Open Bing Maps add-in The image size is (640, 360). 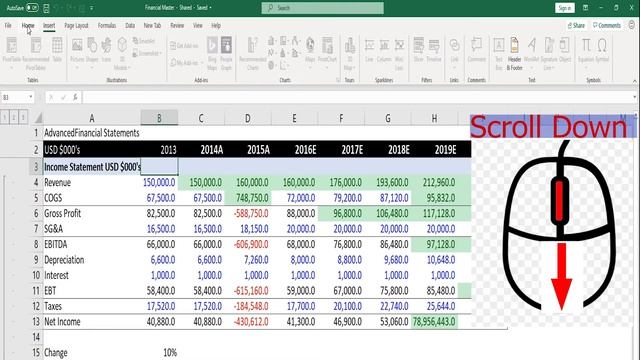tap(212, 53)
